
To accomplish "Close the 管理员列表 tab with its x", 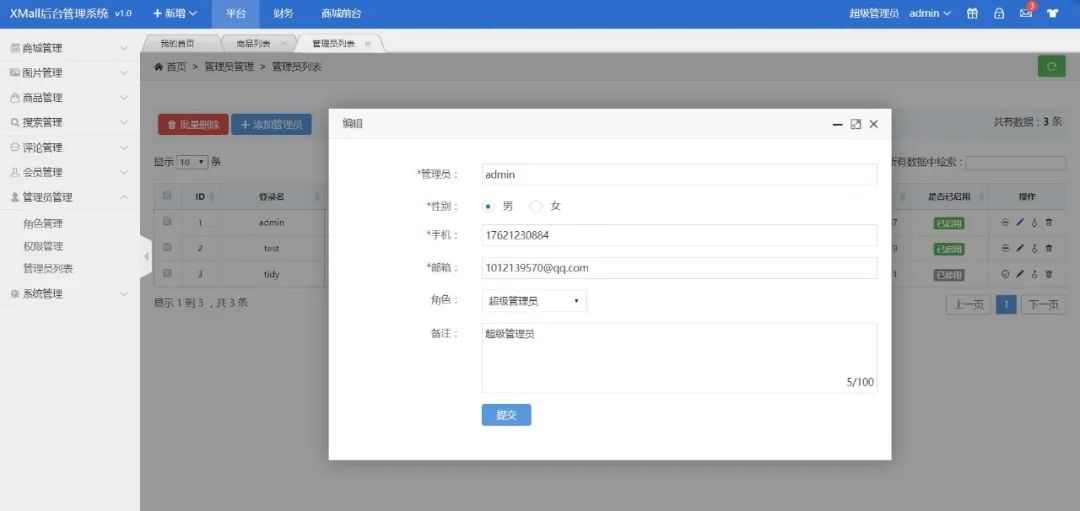I will click(367, 43).
